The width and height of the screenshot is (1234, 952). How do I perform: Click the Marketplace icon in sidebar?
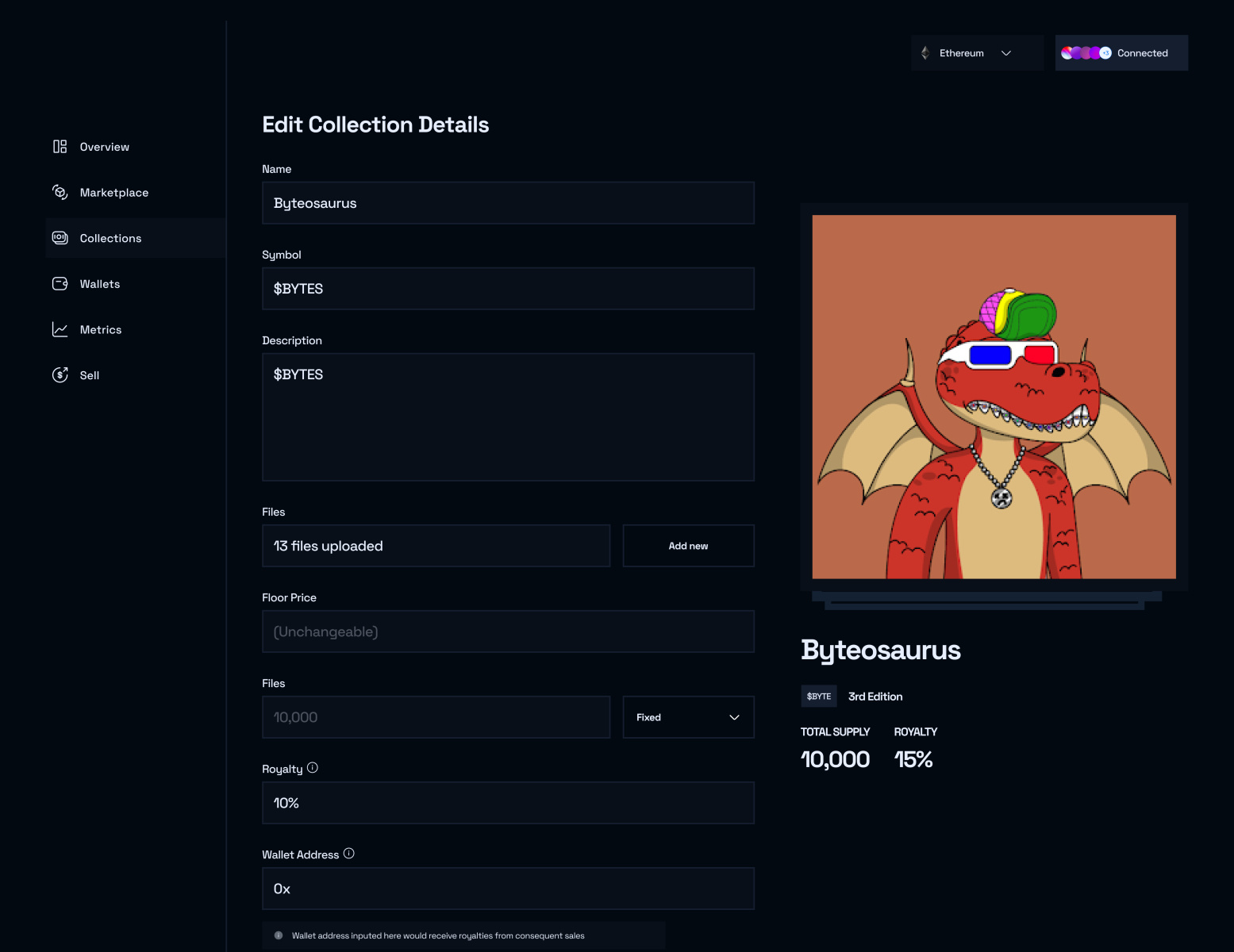(x=60, y=192)
